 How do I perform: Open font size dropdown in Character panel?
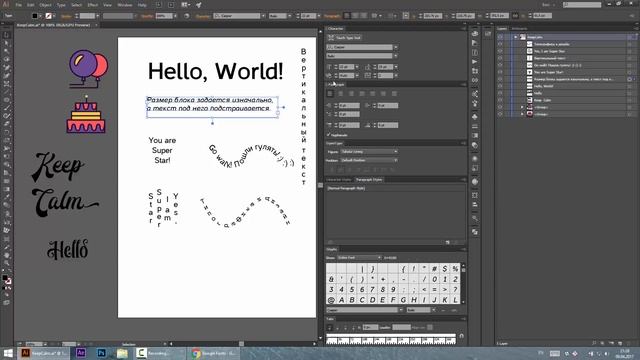[357, 67]
